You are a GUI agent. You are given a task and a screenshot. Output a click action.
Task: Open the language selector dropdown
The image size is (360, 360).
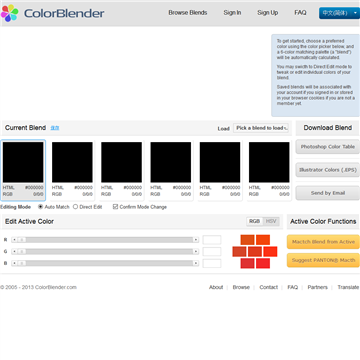click(x=339, y=13)
